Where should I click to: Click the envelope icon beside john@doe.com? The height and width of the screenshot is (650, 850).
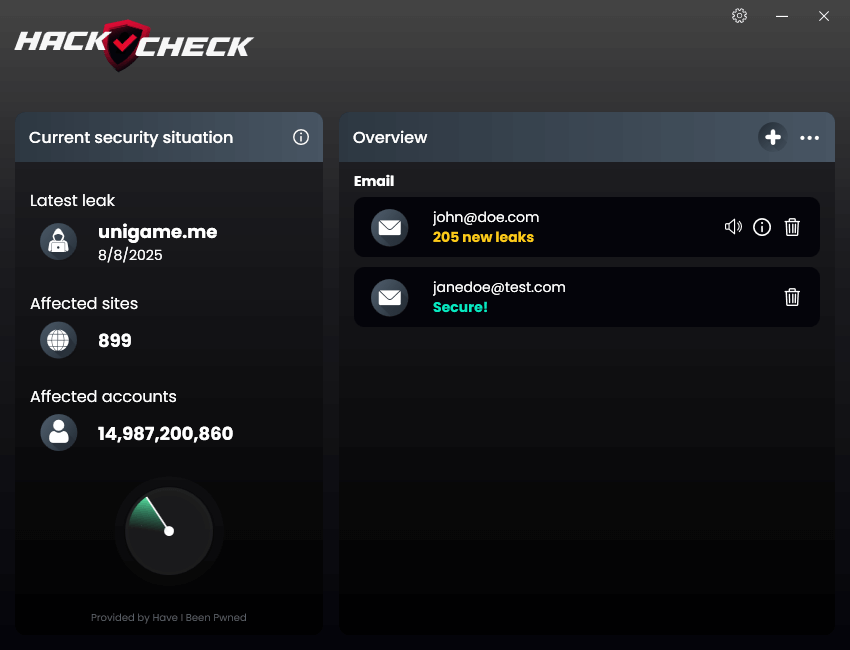(389, 227)
